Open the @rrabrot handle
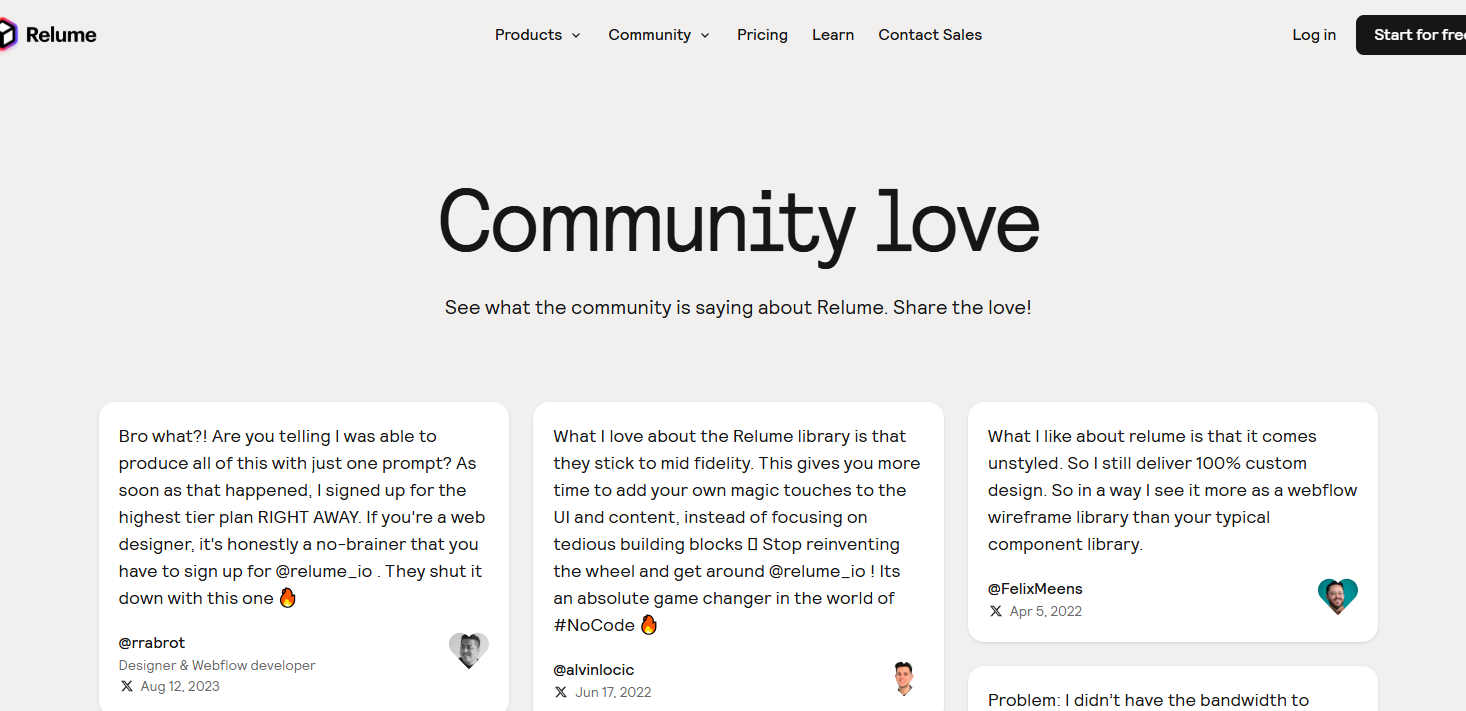 click(152, 643)
